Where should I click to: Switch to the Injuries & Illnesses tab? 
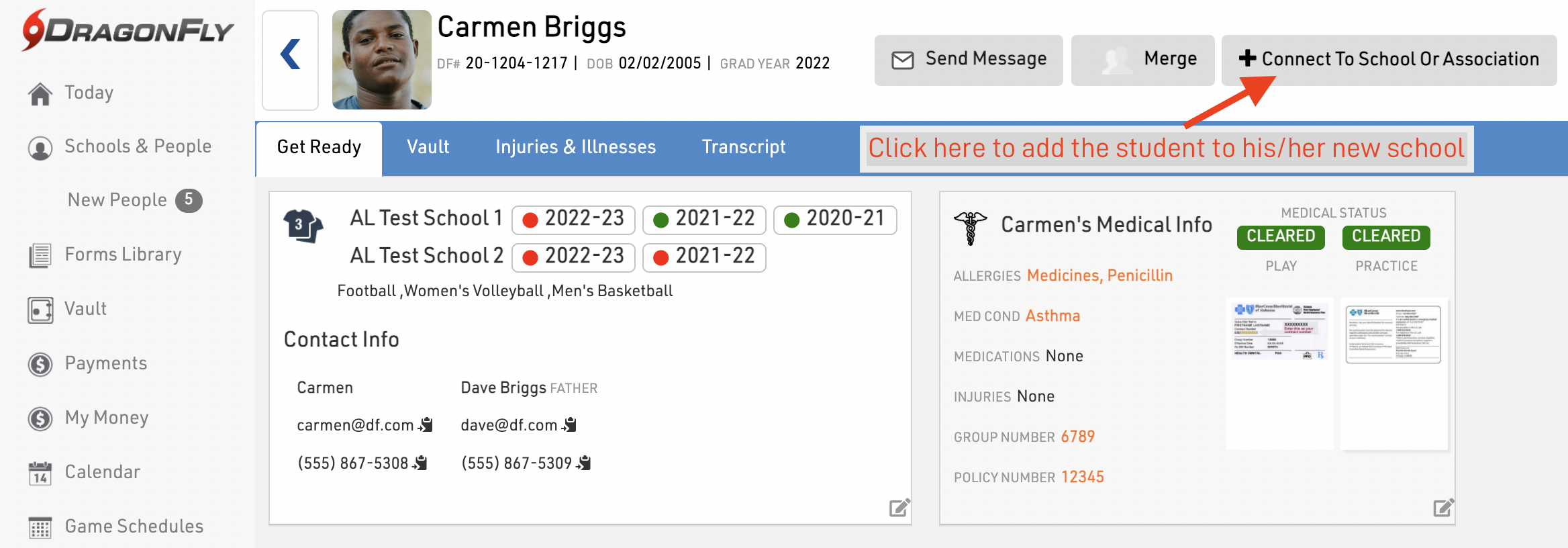(575, 147)
